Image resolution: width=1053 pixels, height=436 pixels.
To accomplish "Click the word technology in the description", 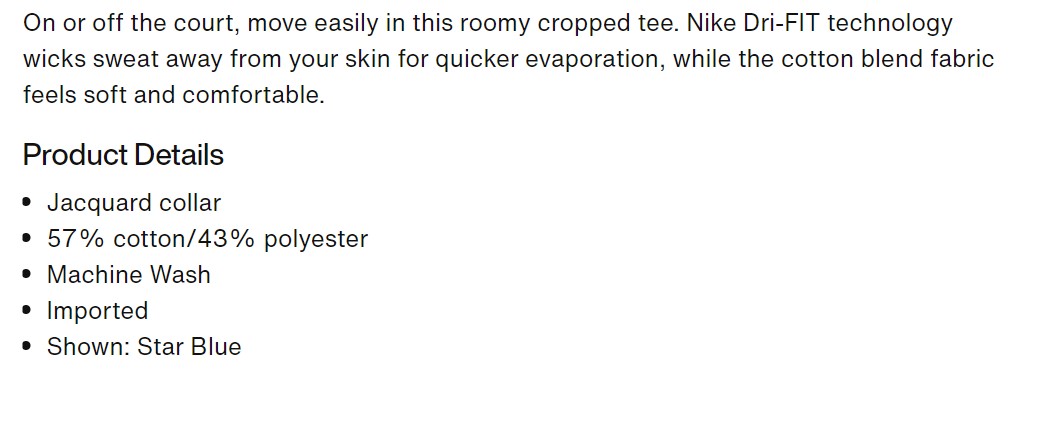I will click(x=890, y=23).
